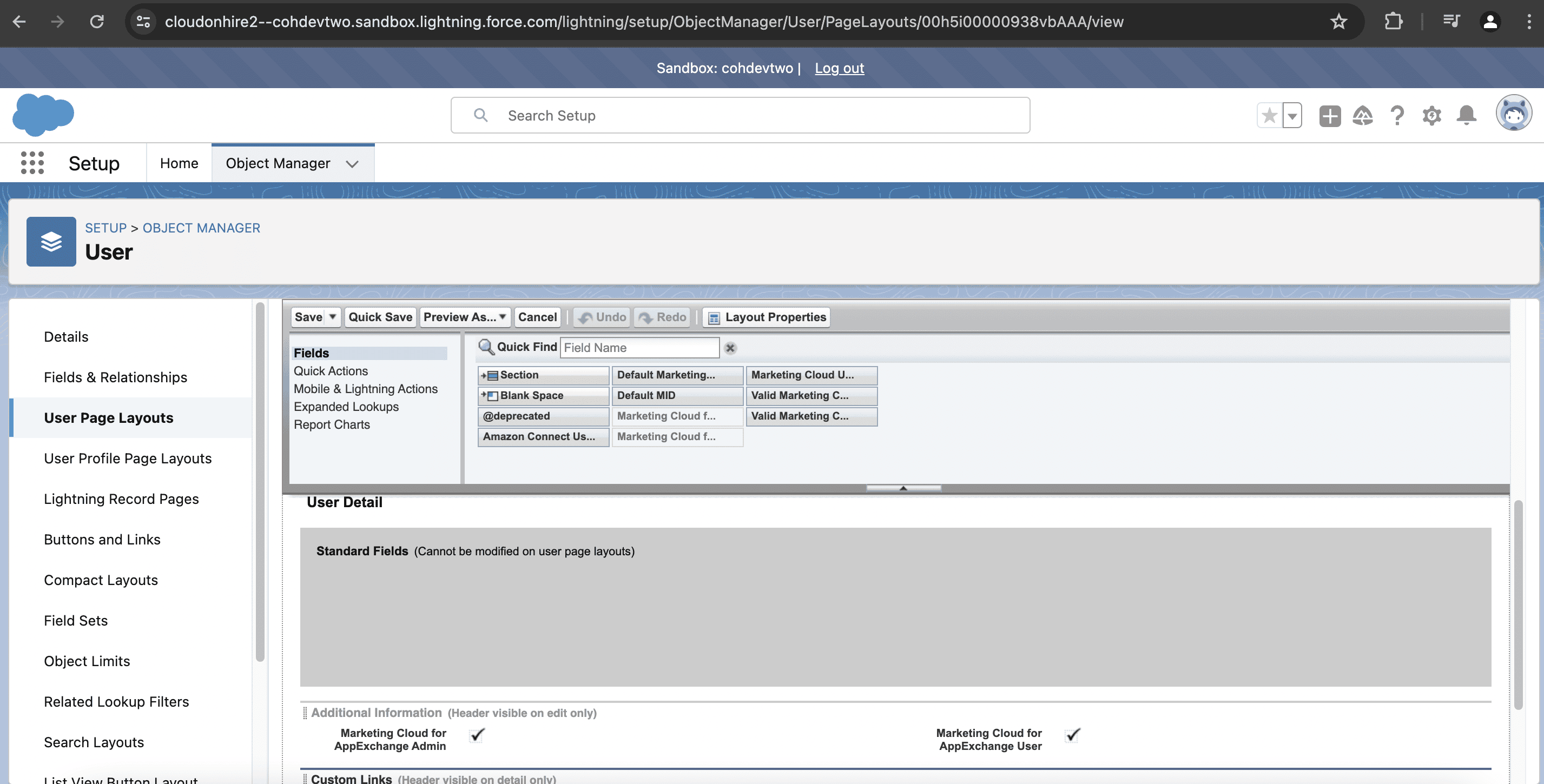Open site information icon in address bar
The image size is (1544, 784).
[143, 22]
